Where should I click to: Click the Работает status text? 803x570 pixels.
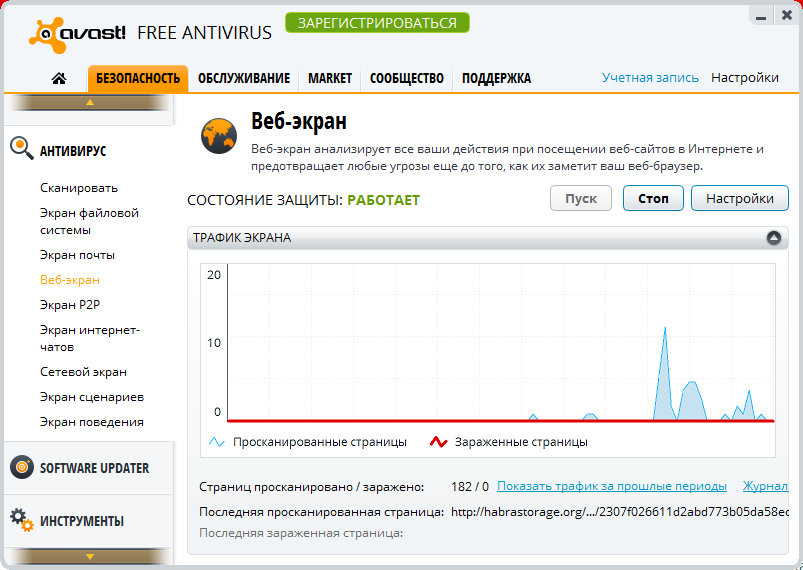(x=384, y=200)
